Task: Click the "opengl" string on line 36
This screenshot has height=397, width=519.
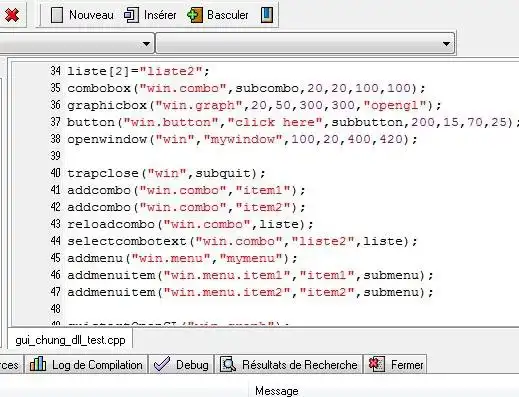Action: (395, 105)
